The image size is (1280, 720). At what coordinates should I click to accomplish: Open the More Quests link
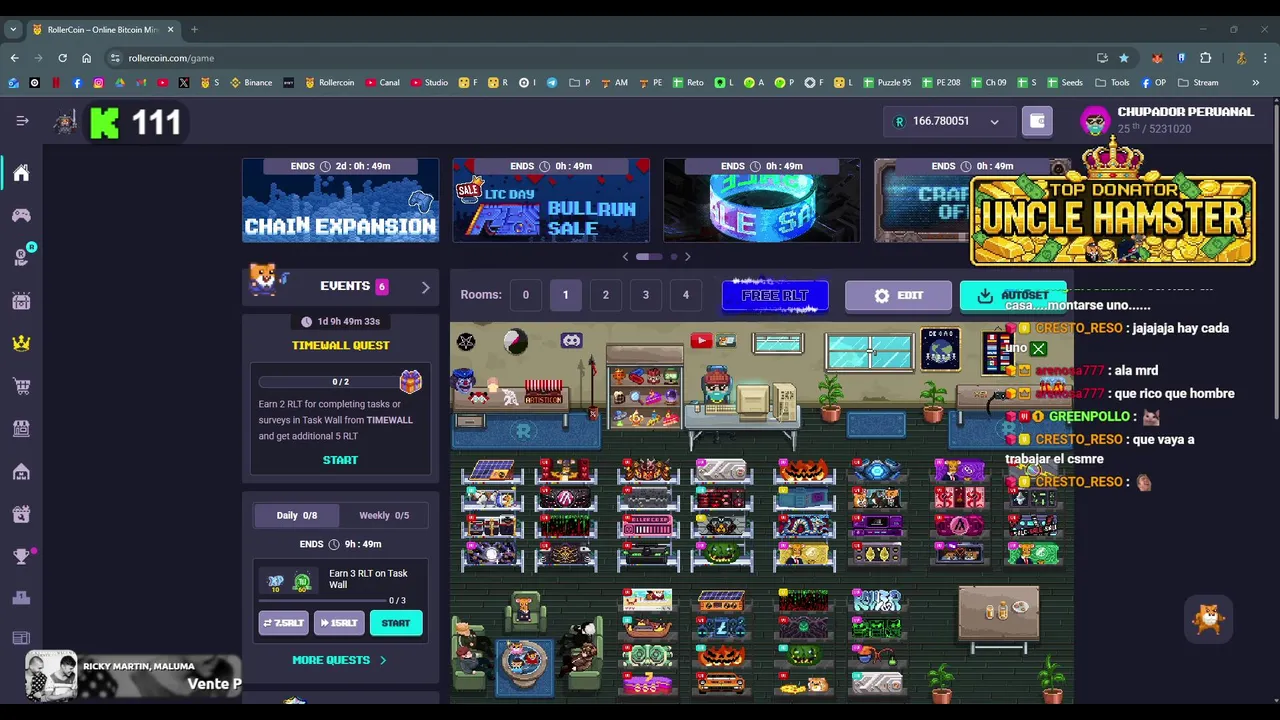(339, 660)
